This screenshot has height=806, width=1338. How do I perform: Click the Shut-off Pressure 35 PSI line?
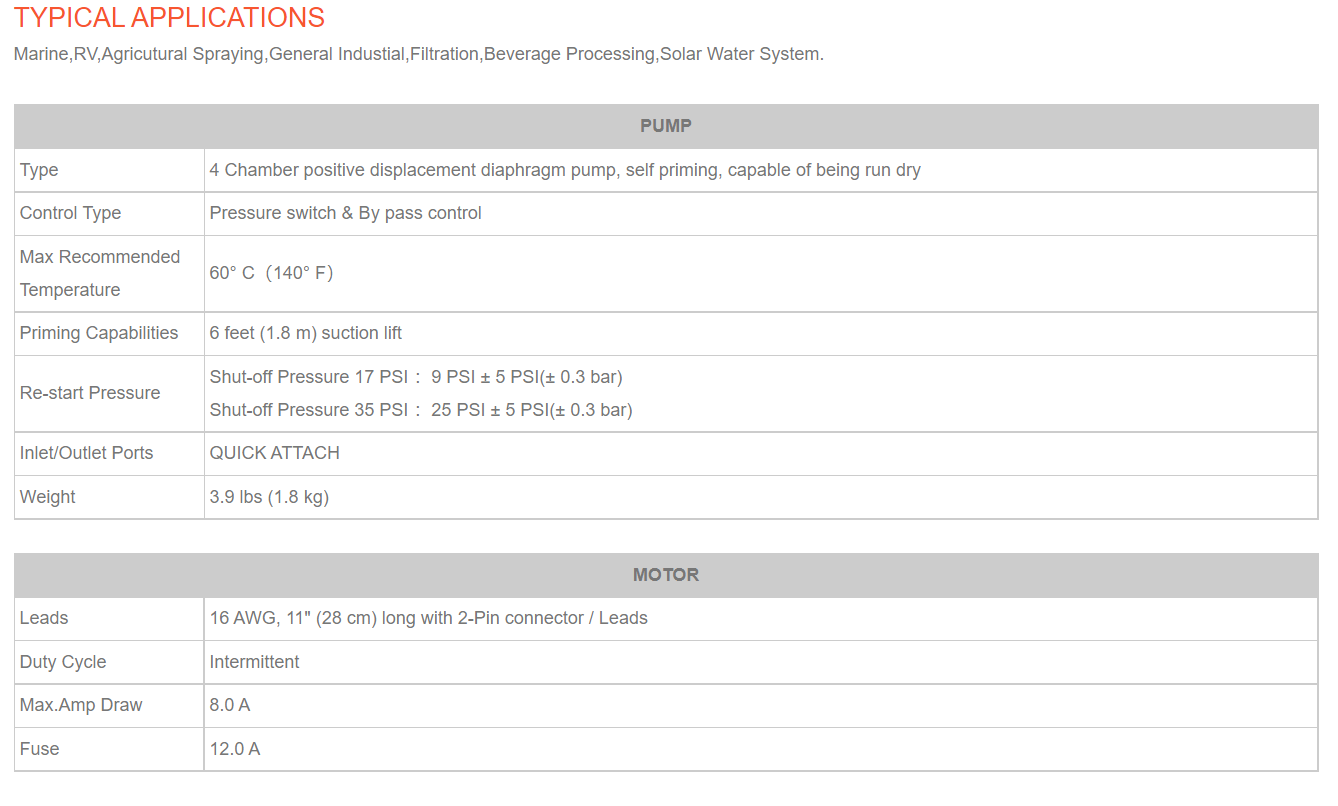(421, 410)
